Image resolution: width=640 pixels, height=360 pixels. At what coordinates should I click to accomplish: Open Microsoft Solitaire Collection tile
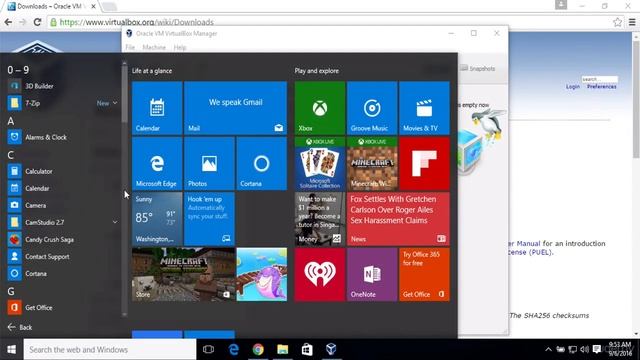tap(320, 164)
